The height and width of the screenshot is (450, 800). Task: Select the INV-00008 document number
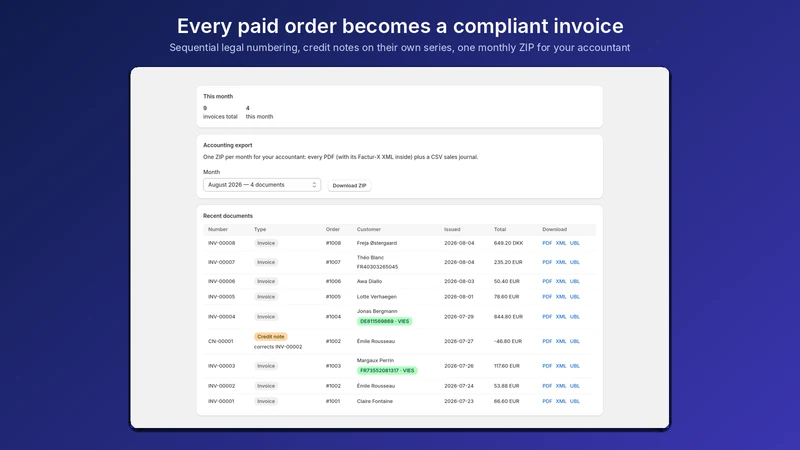click(221, 243)
